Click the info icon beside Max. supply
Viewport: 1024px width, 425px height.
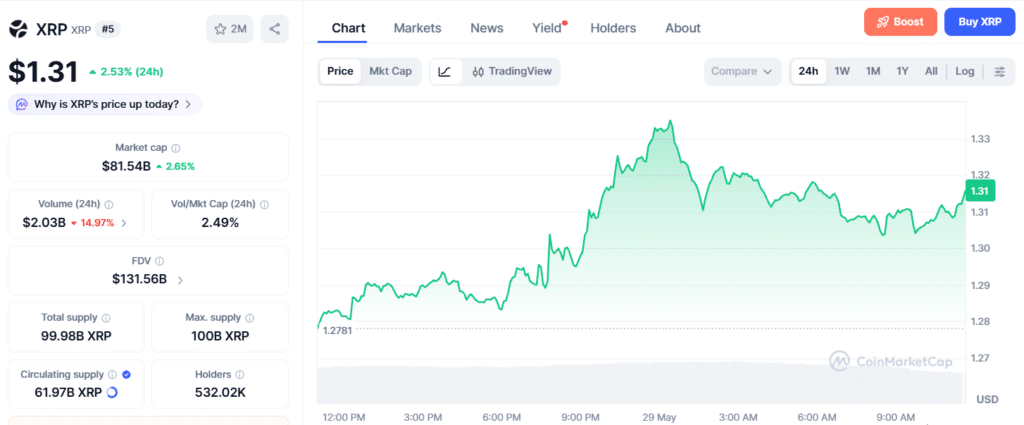coord(249,318)
